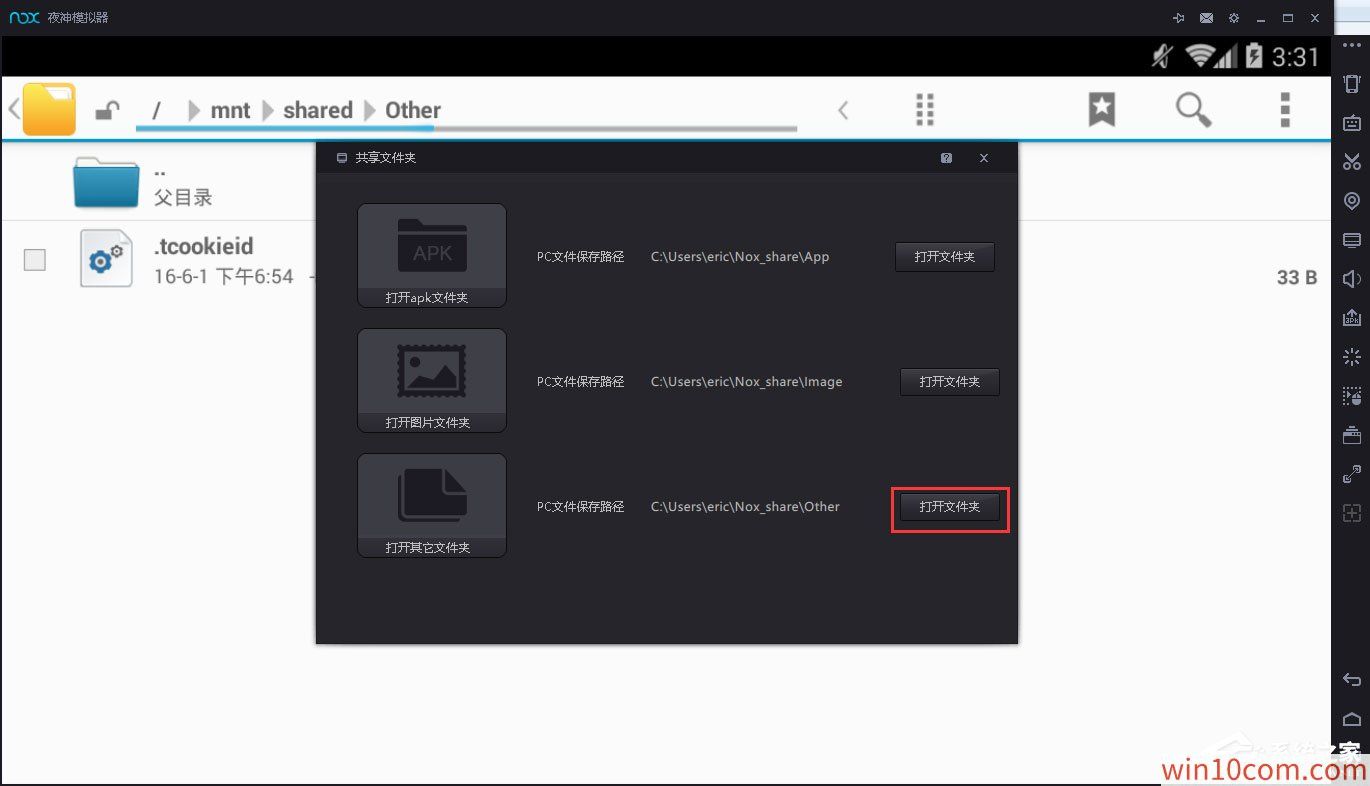Click the unlock padlock icon in path bar
The height and width of the screenshot is (786, 1370).
coord(107,111)
